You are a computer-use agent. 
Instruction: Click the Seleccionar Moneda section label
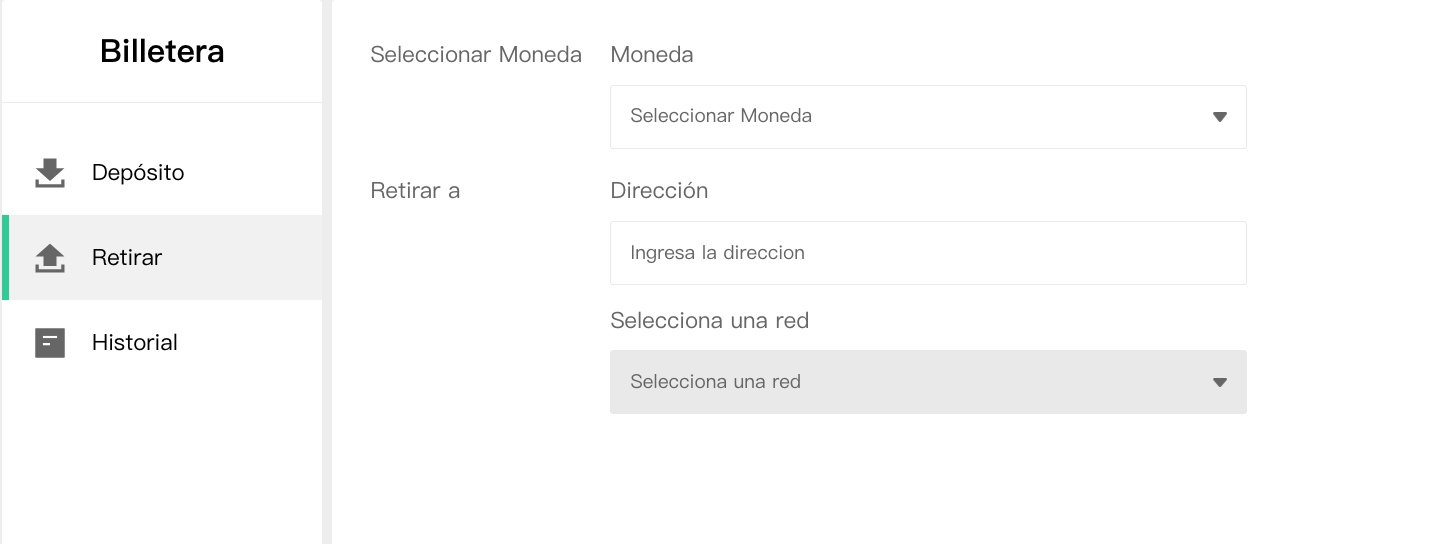tap(476, 55)
